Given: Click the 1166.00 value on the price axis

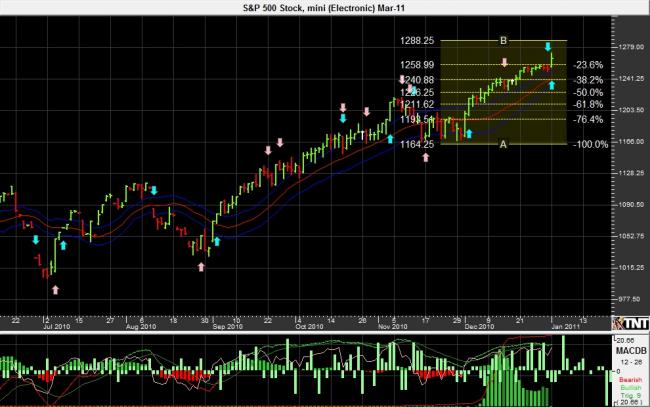Looking at the screenshot, I should pyautogui.click(x=631, y=142).
